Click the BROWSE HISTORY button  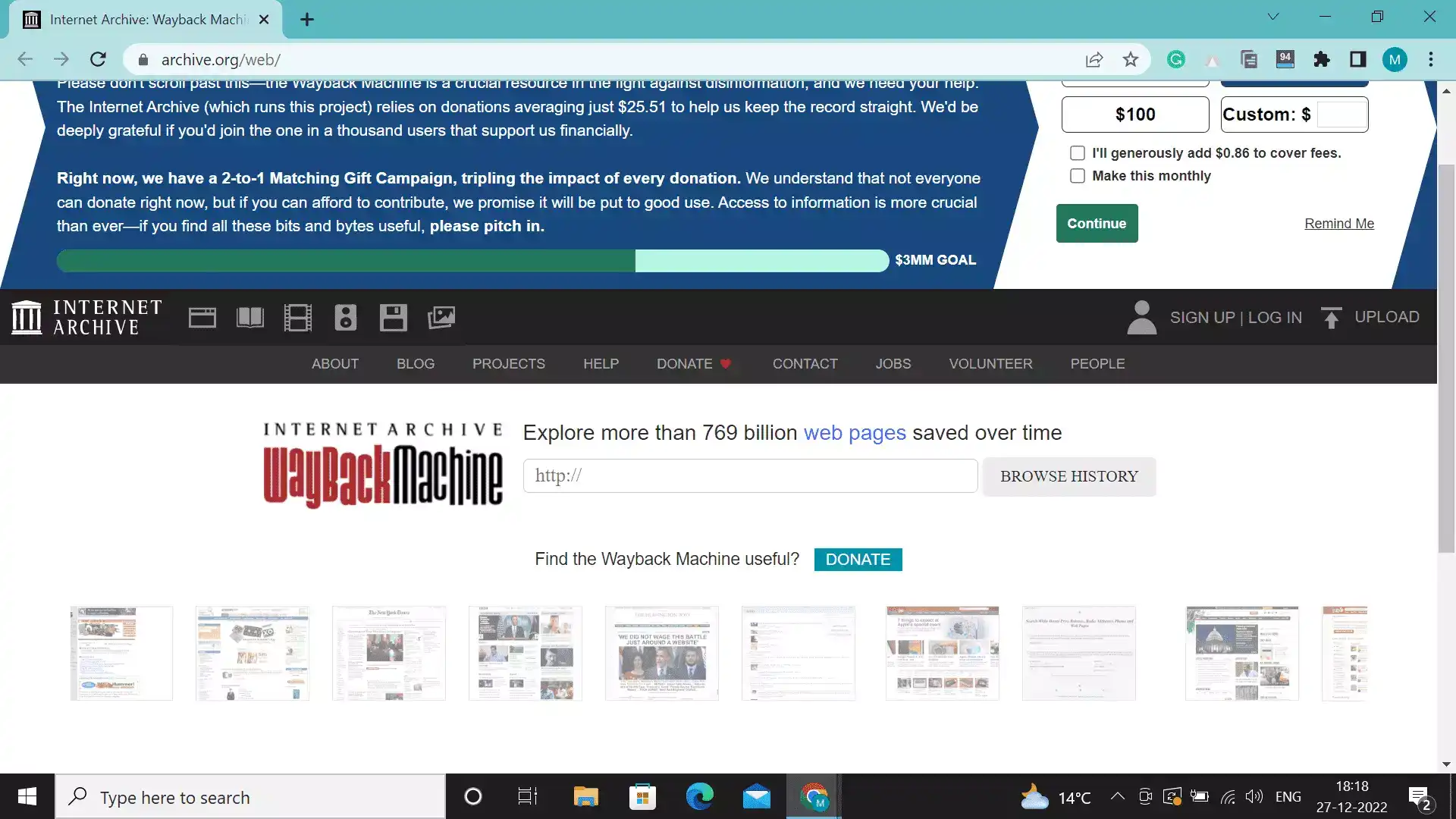[x=1069, y=476]
